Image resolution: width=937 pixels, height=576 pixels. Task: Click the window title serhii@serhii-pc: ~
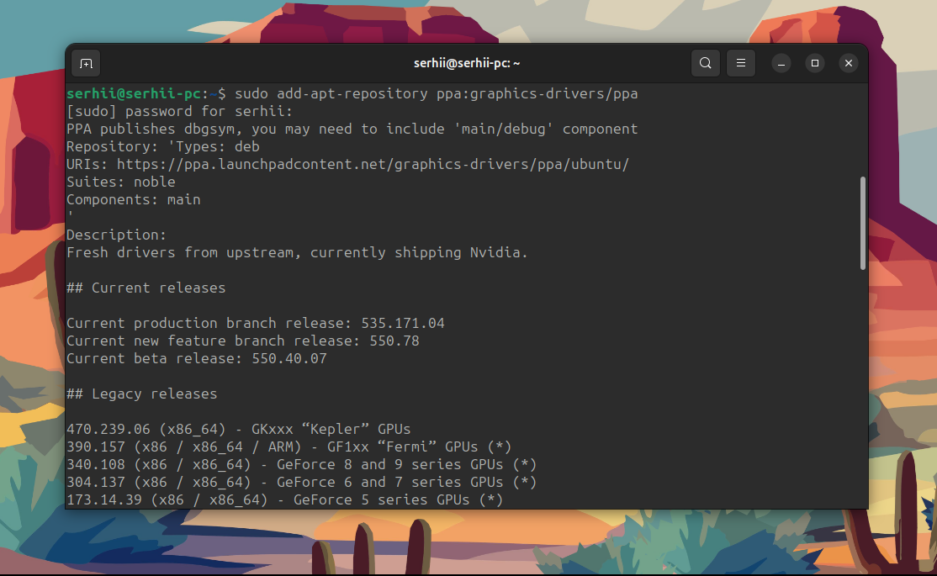(467, 63)
